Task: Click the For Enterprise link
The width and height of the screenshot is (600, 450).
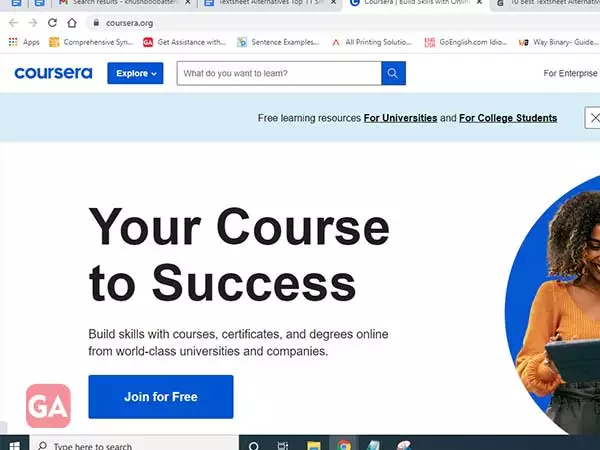Action: [x=570, y=73]
